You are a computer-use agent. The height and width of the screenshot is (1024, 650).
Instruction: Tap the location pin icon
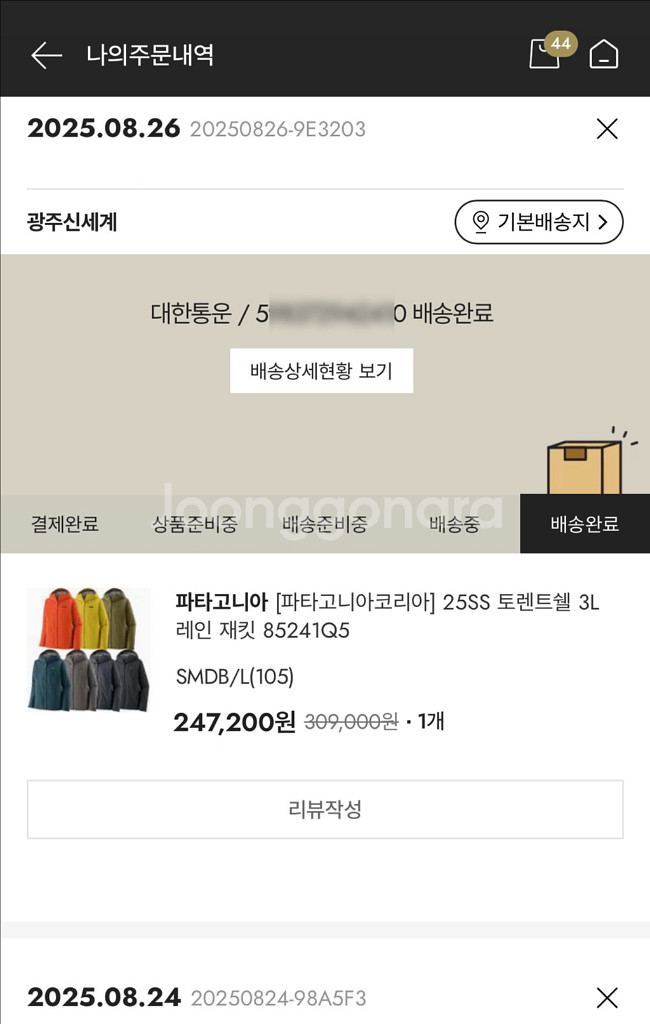(x=480, y=222)
